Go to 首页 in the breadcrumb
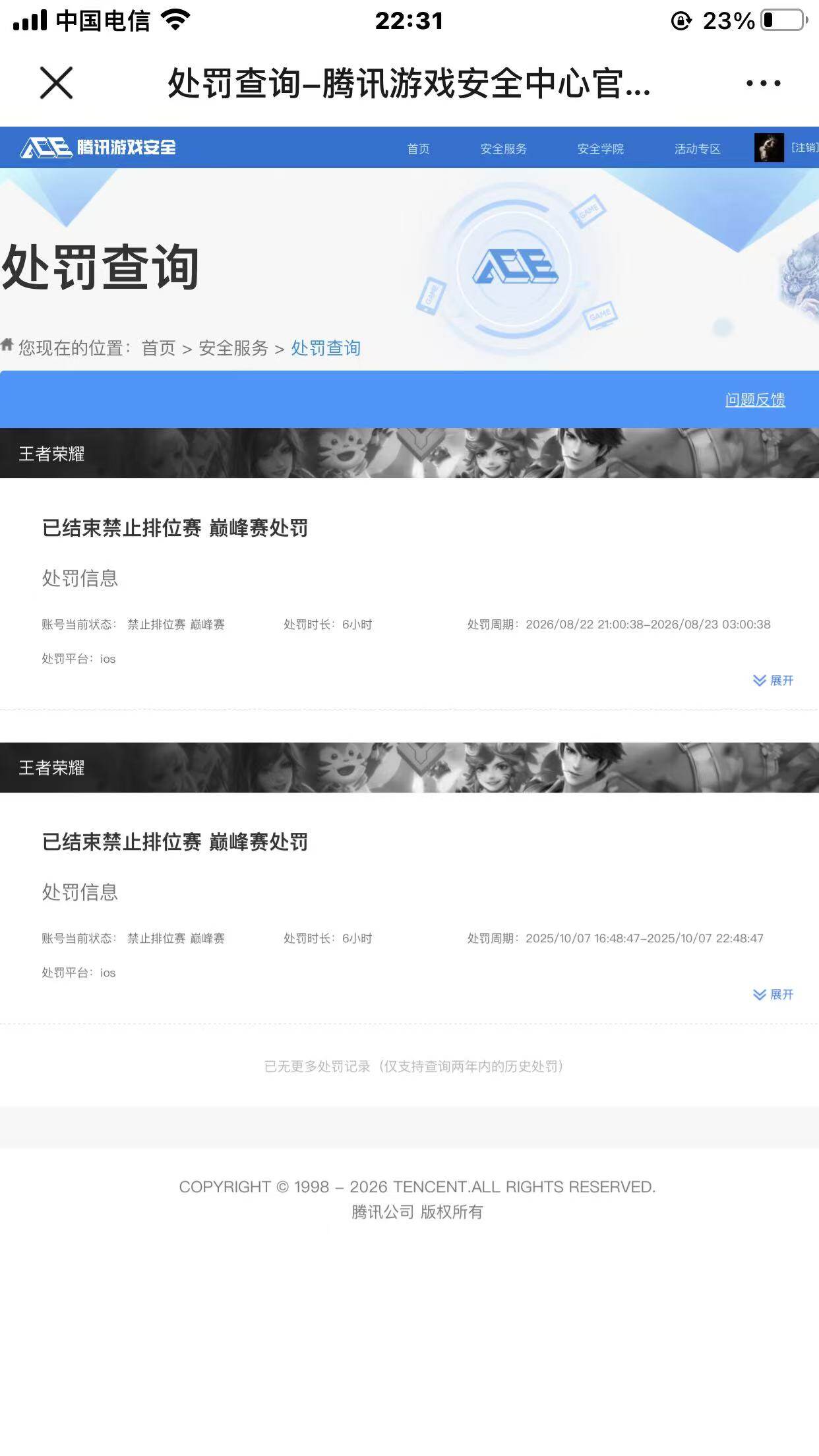819x1456 pixels. 158,348
